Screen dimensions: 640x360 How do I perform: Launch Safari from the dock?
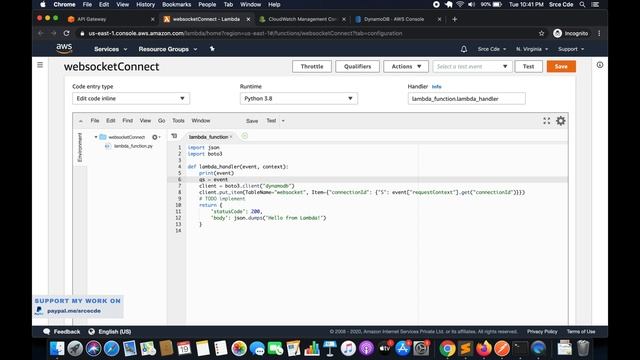coord(111,349)
